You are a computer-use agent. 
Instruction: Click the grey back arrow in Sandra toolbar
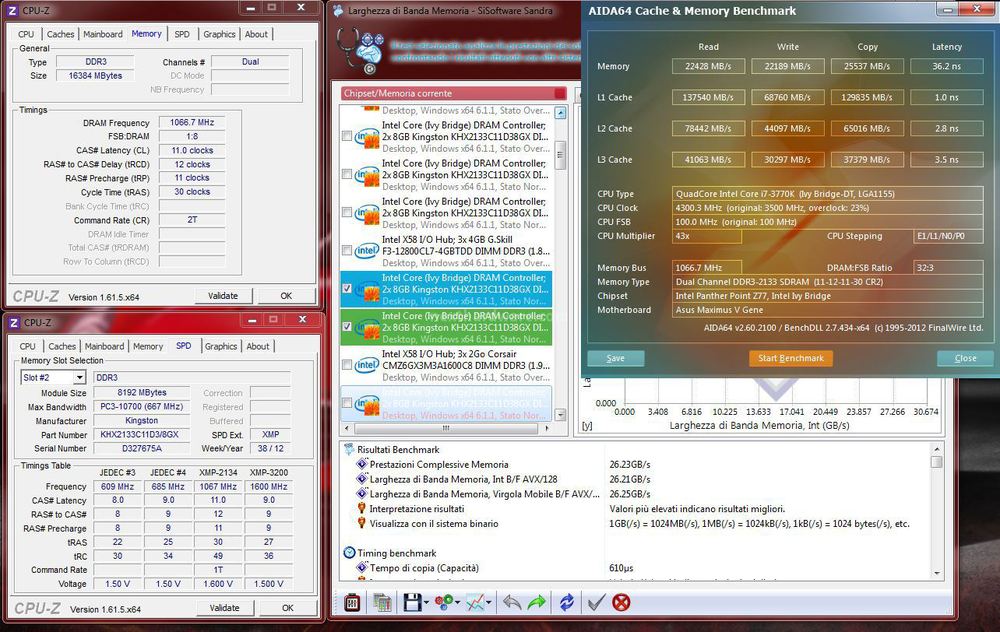pos(511,602)
